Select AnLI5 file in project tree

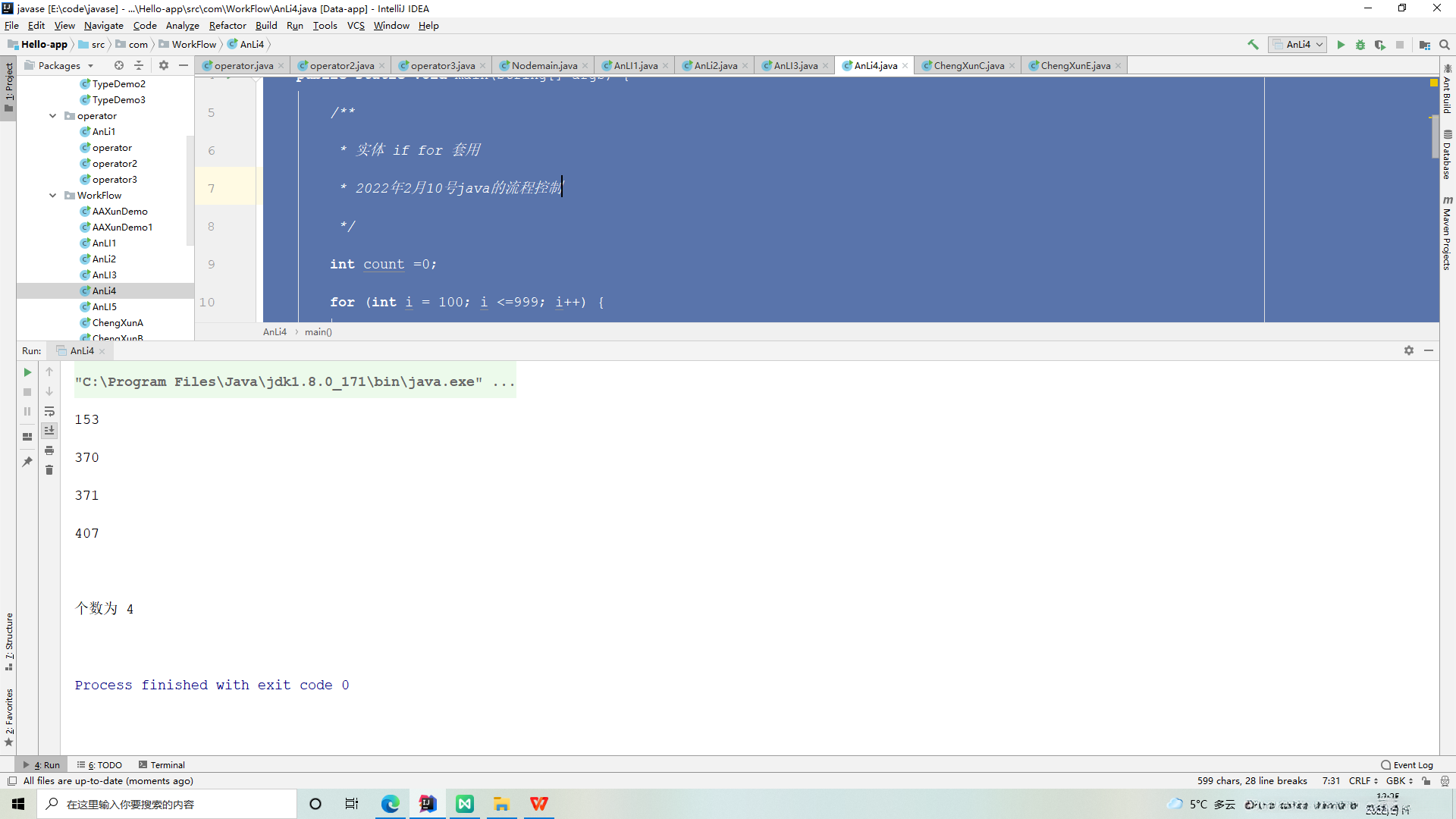(x=103, y=306)
